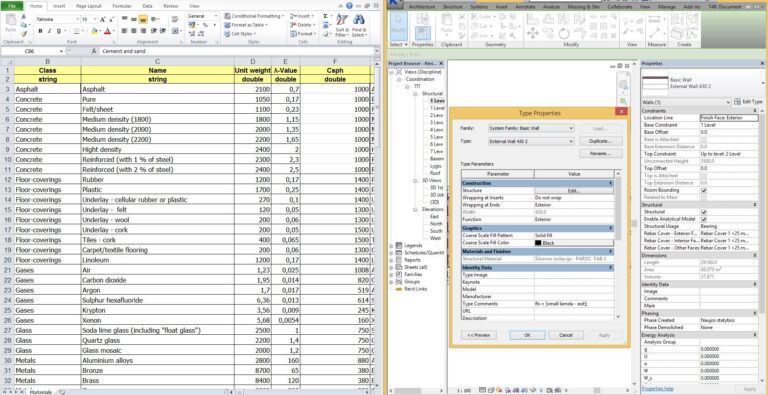Screen dimensions: 768x395
Task: Click the Revit Edit Type icon in Properties
Action: coord(737,102)
